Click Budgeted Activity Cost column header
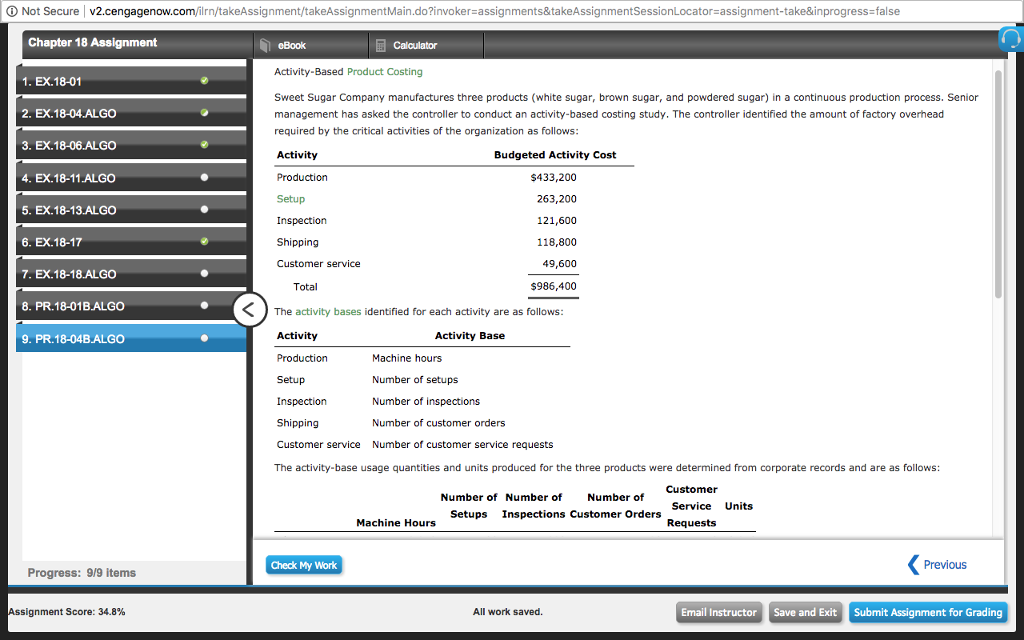This screenshot has width=1024, height=640. tap(555, 155)
